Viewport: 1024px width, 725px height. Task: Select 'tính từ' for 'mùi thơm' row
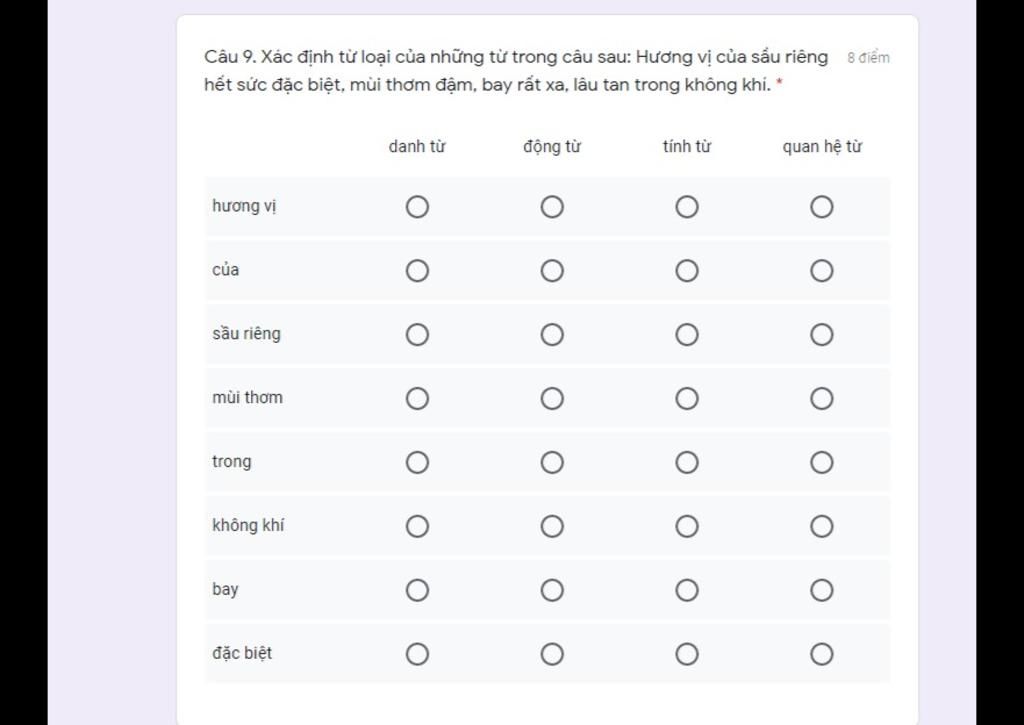coord(686,399)
